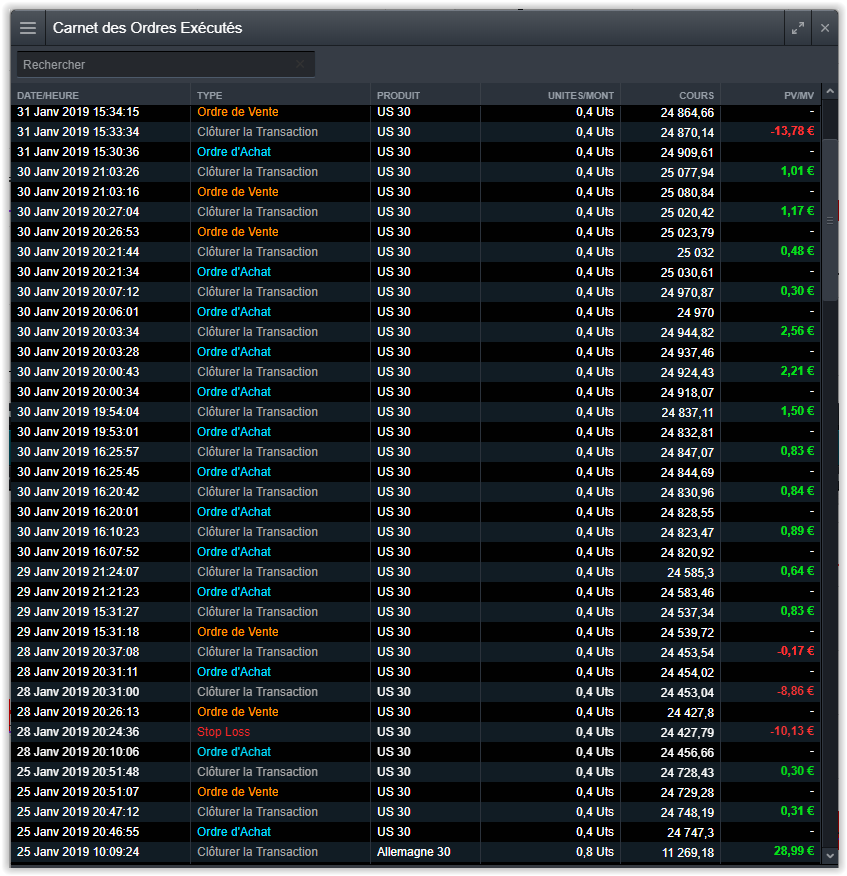Expand the panel to full screen
The height and width of the screenshot is (876, 847).
pos(798,28)
